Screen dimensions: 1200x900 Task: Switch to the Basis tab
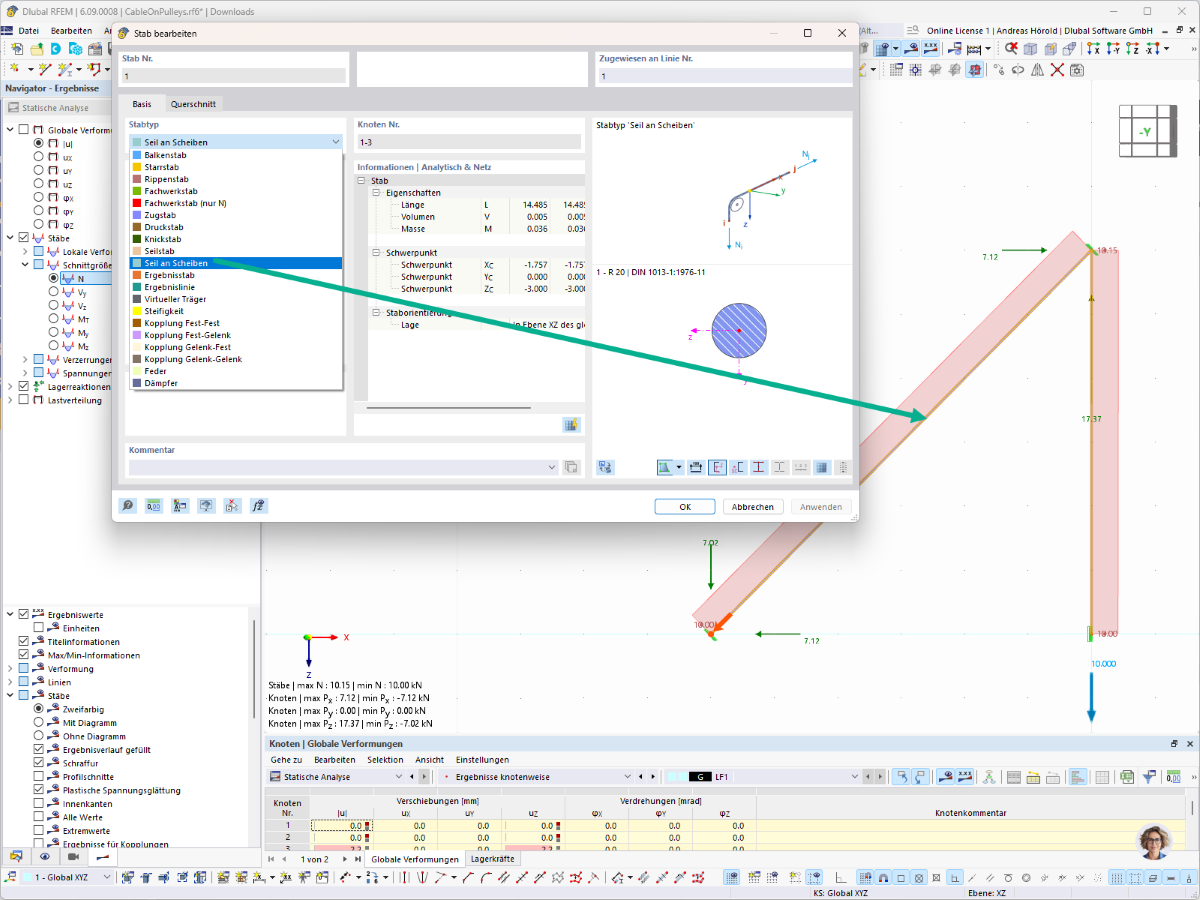(142, 104)
